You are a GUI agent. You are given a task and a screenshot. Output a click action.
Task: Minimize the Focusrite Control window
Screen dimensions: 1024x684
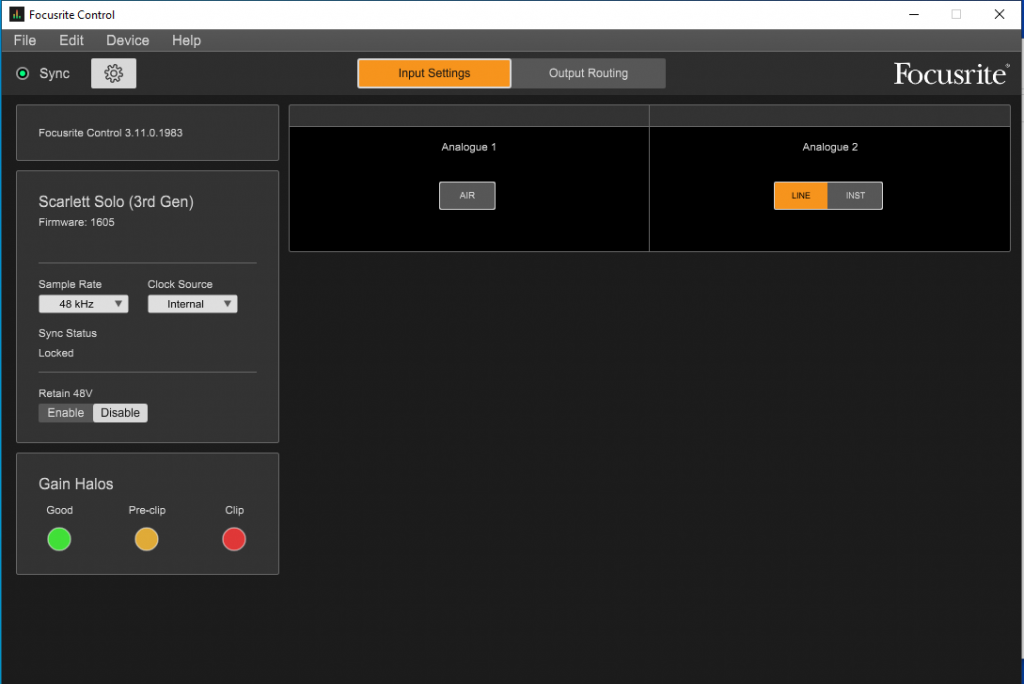914,14
